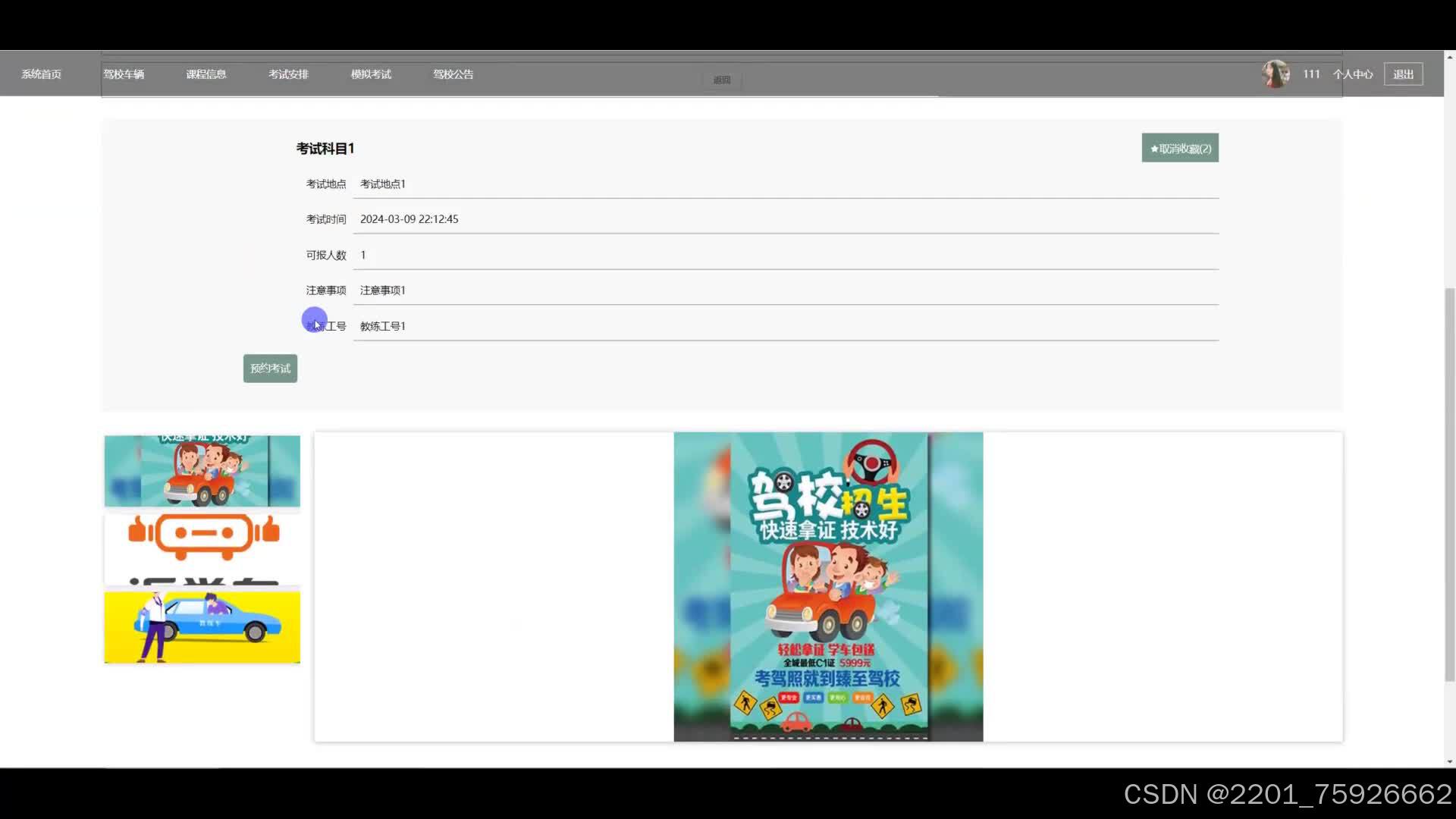
Task: Click the vertical scrollbar thumb
Action: [x=1449, y=485]
